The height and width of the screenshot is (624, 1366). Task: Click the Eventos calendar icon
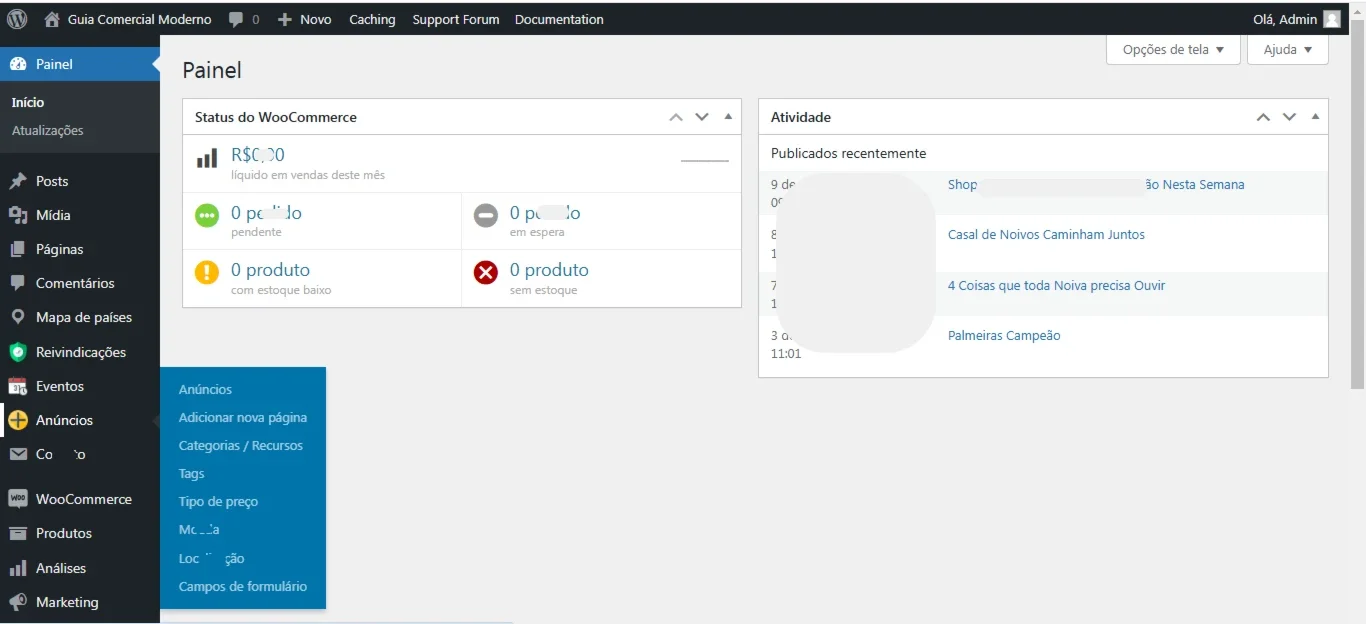17,386
